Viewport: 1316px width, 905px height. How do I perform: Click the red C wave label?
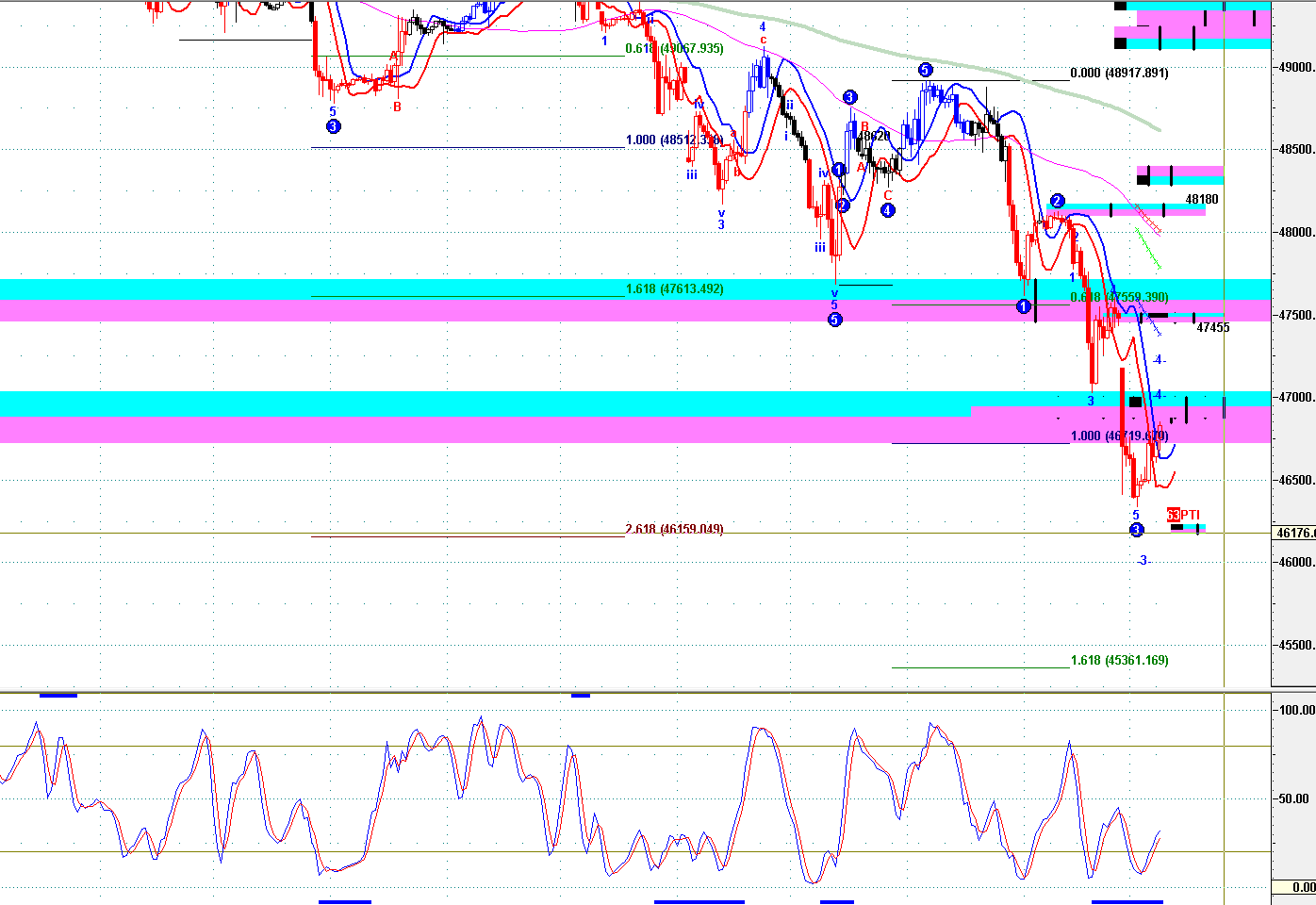tap(887, 195)
